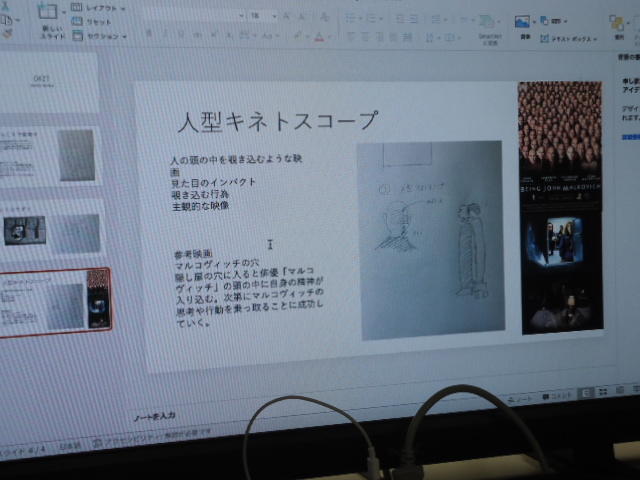Viewport: 640px width, 480px height.
Task: Click the text line 主観的な映像
Action: tap(200, 206)
